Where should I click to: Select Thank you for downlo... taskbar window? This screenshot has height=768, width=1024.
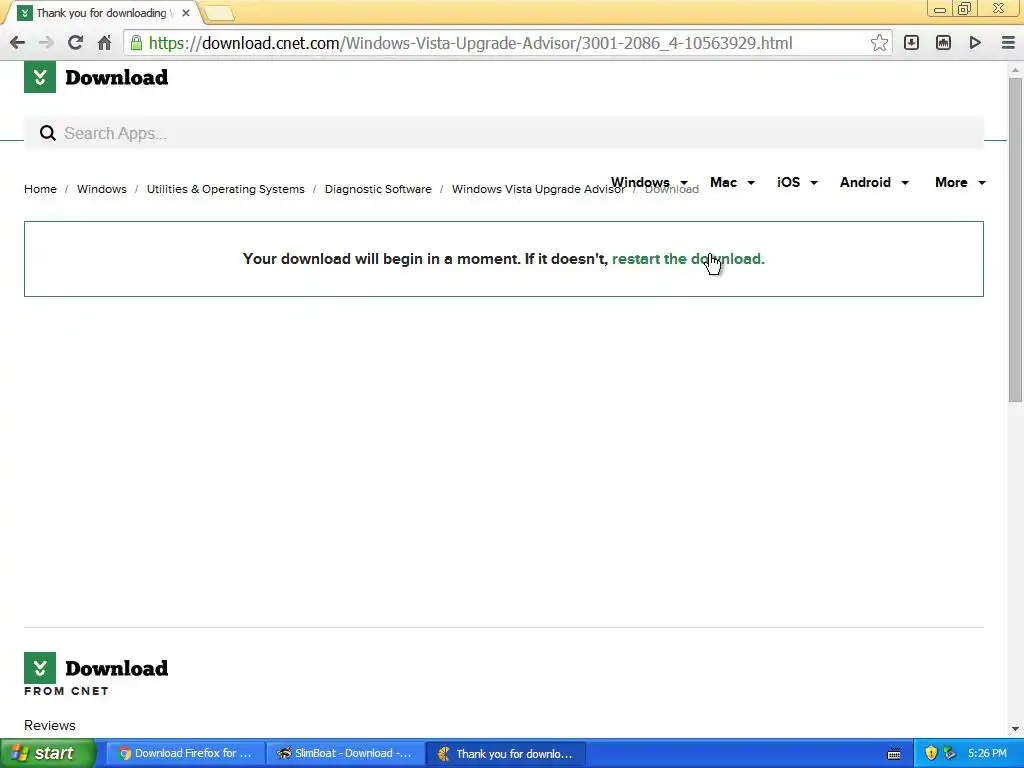click(505, 754)
